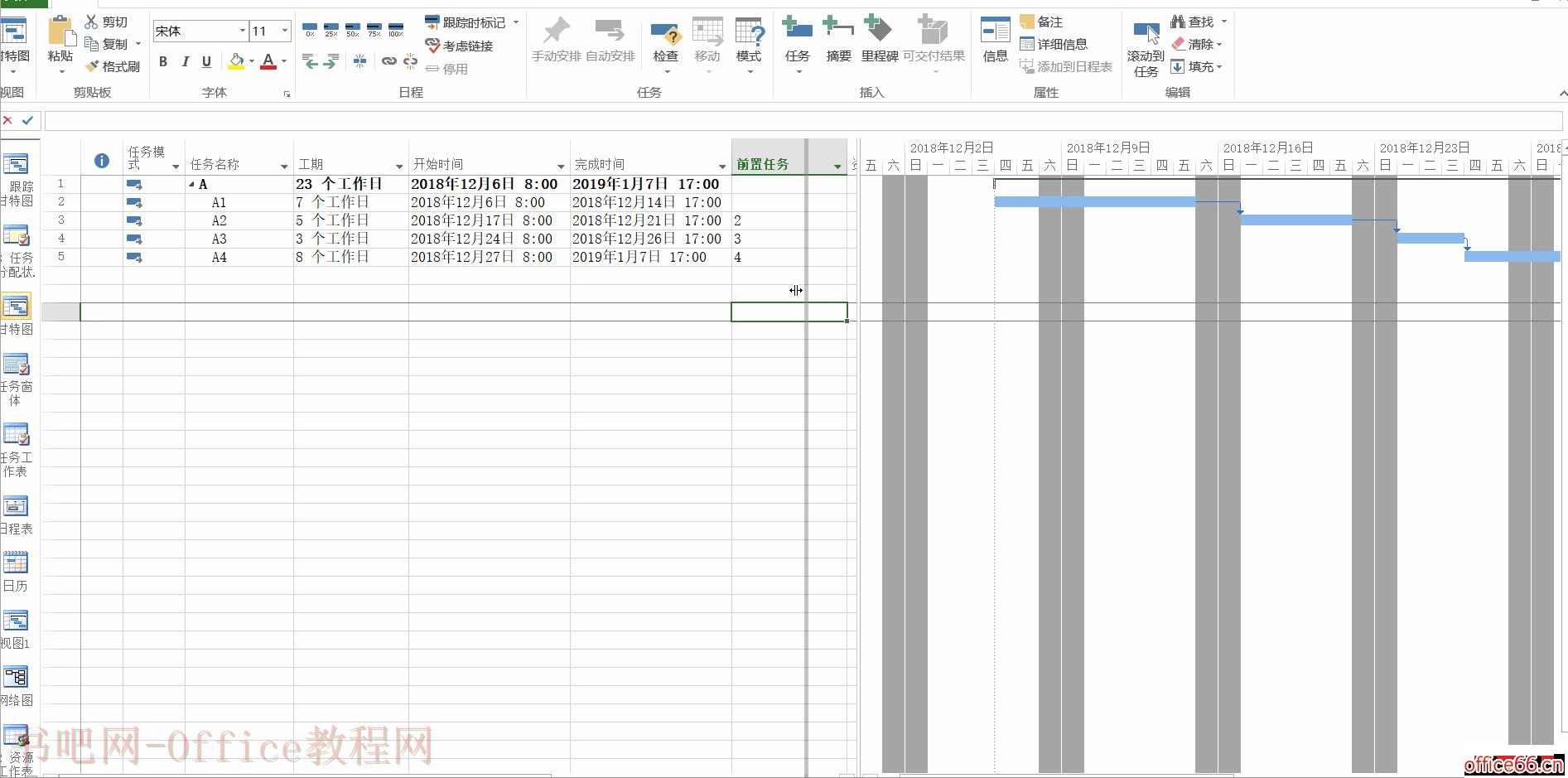1568x778 pixels.
Task: Click Manually Schedule (手动安排) pin
Action: (x=556, y=40)
